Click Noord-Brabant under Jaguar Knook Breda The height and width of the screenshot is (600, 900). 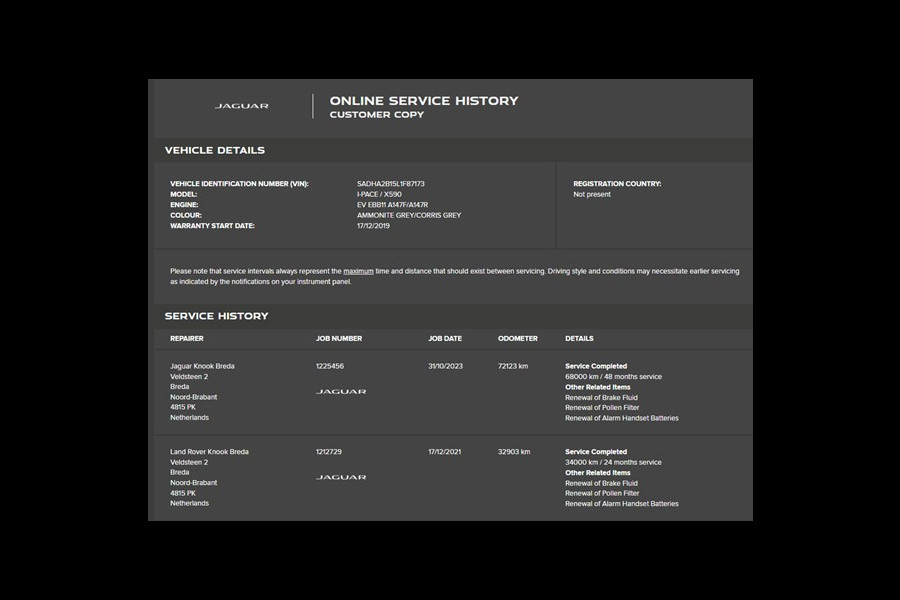pos(193,397)
